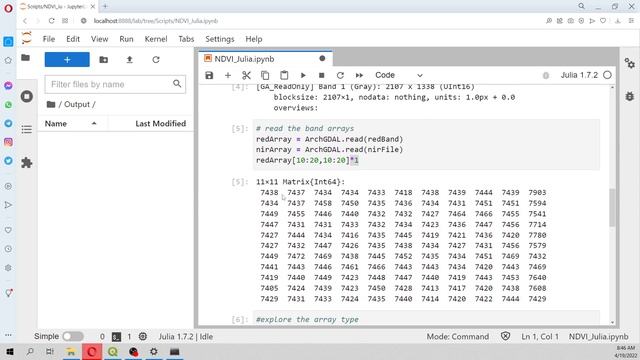This screenshot has width=640, height=360.
Task: Sort files by Last Modified column
Action: pyautogui.click(x=160, y=124)
